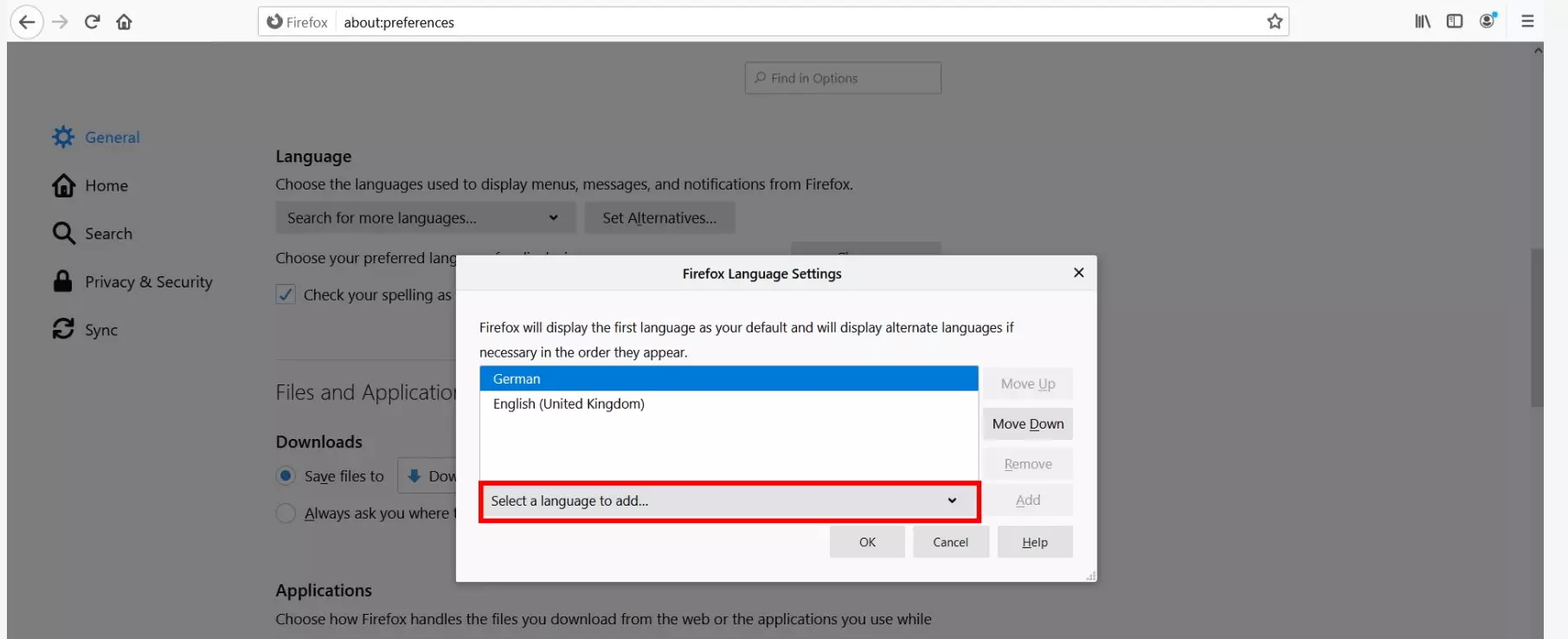Screen dimensions: 1568x639
Task: Go back using the browser back arrow
Action: pyautogui.click(x=27, y=22)
